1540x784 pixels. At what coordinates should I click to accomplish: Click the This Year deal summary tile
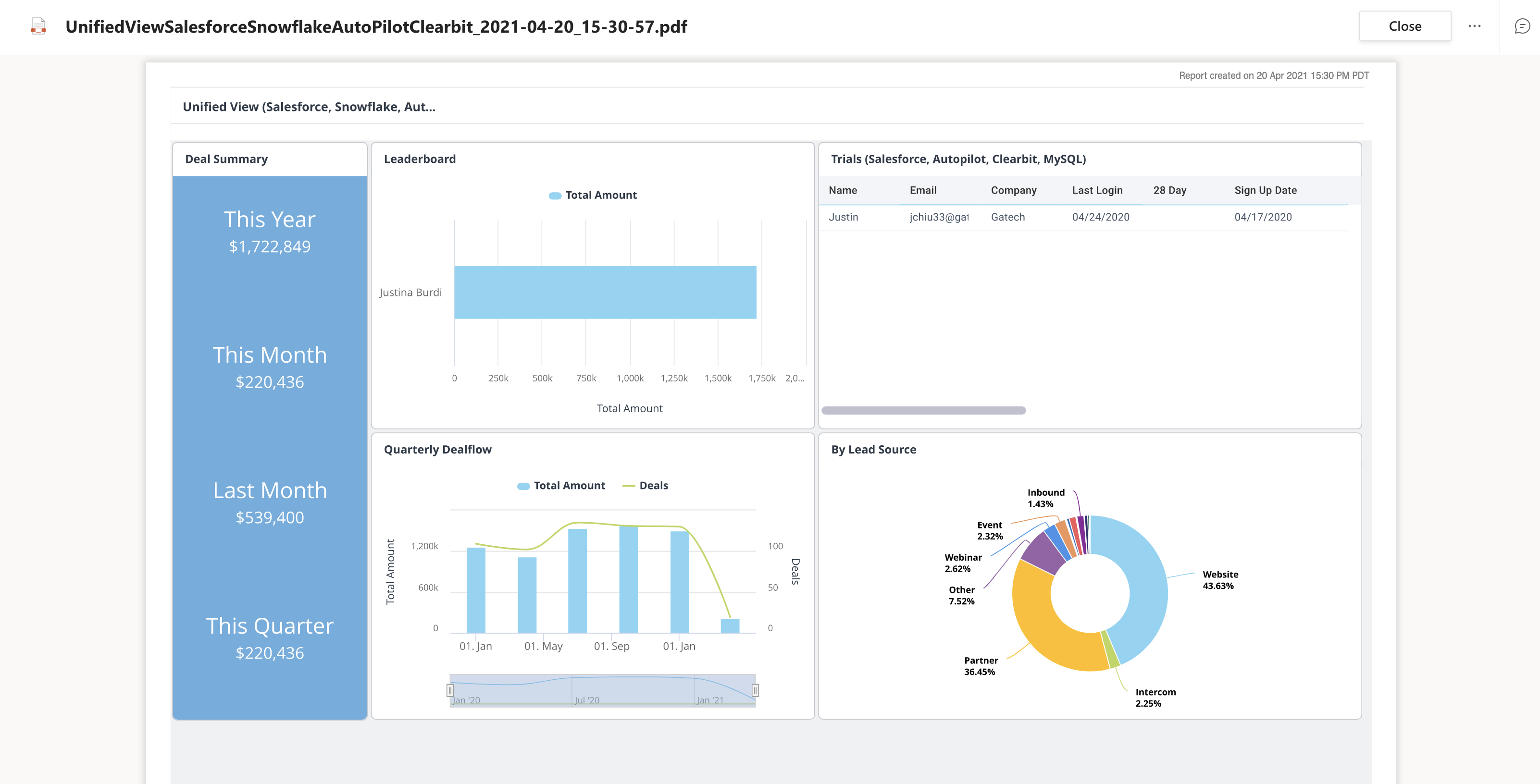270,232
